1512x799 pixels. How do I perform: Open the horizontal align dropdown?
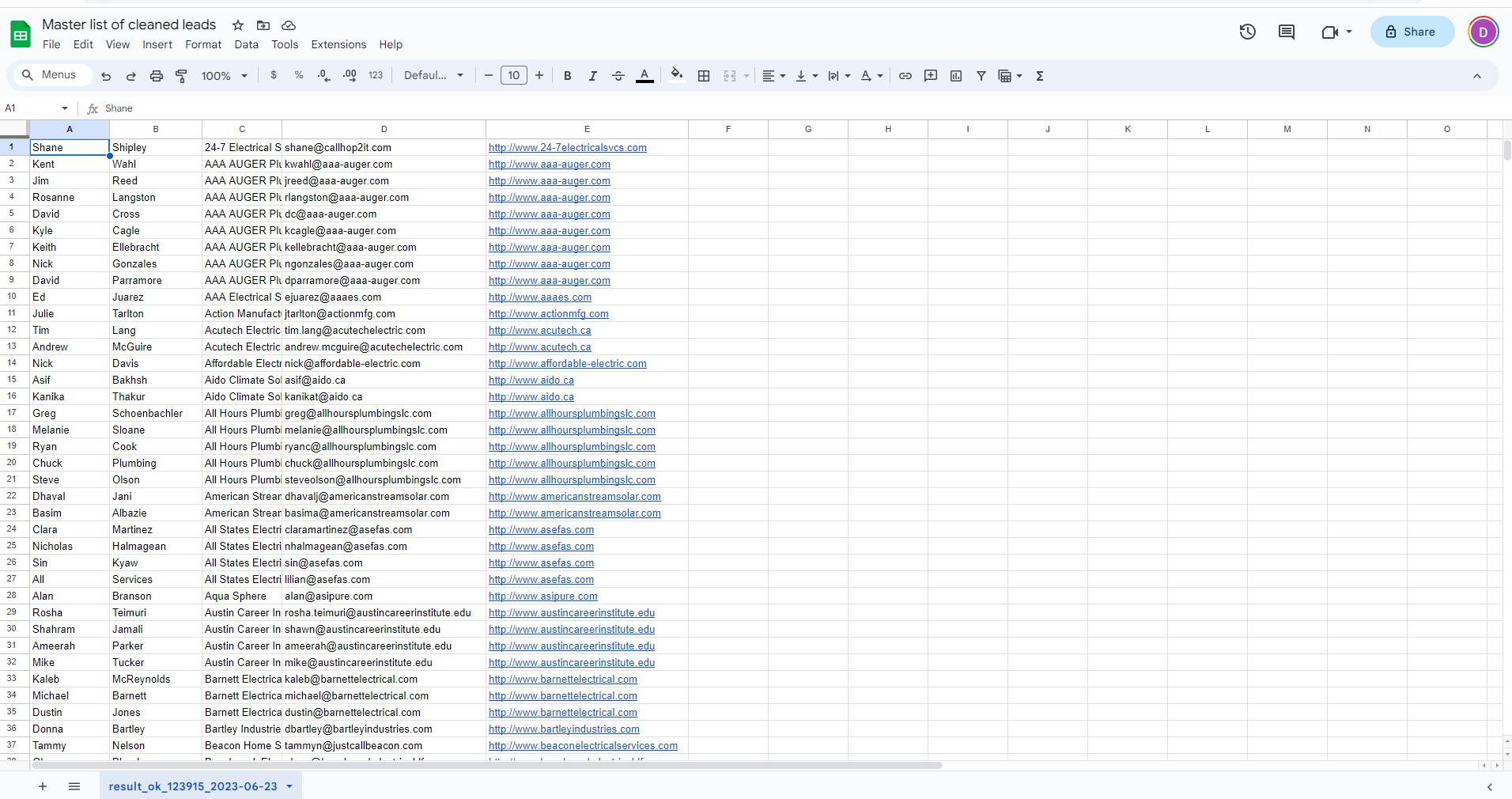pyautogui.click(x=773, y=76)
